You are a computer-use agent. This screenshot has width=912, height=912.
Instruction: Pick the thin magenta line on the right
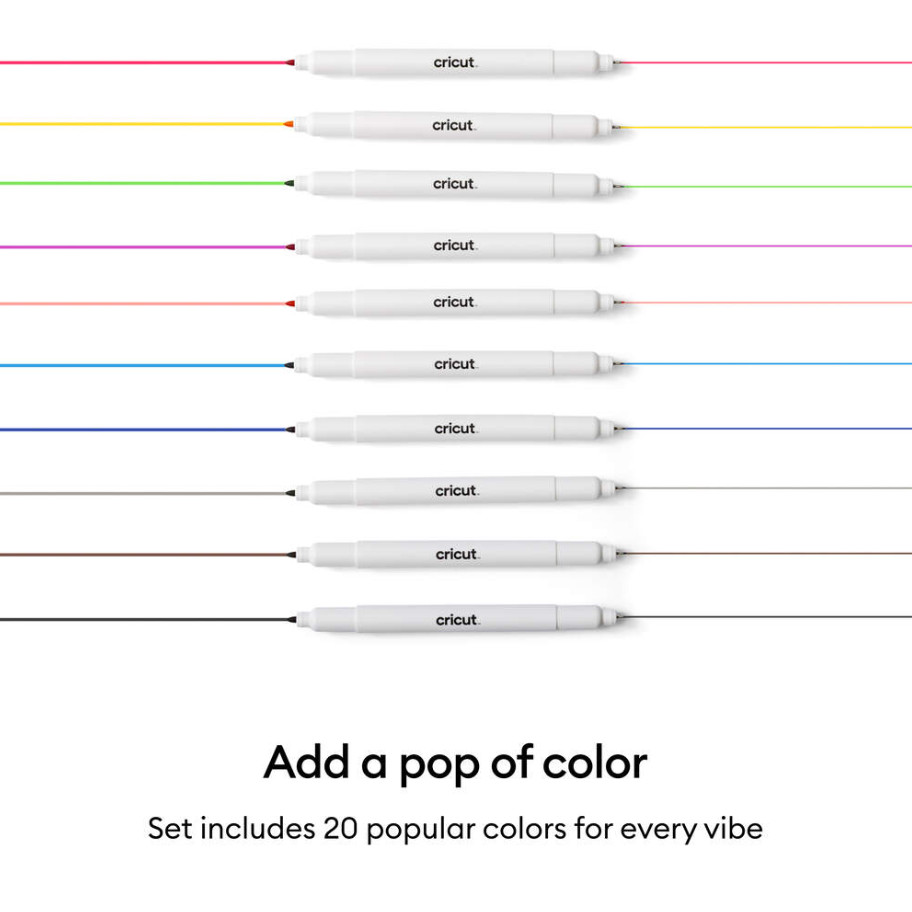pyautogui.click(x=770, y=246)
